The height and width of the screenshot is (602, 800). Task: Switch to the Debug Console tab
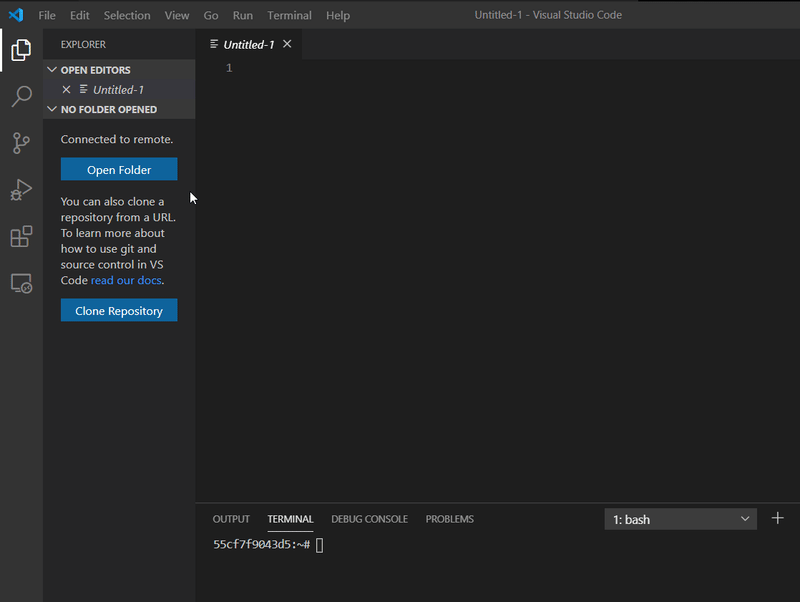[x=369, y=519]
